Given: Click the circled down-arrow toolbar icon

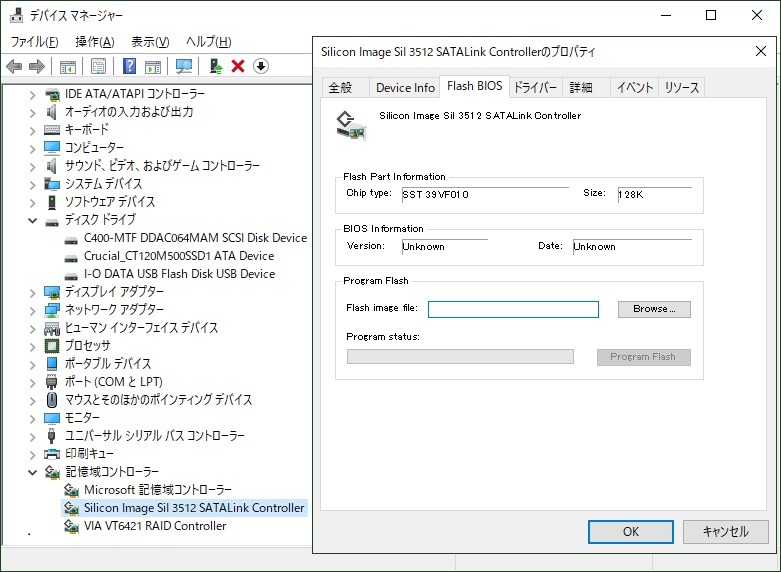Looking at the screenshot, I should pos(261,66).
